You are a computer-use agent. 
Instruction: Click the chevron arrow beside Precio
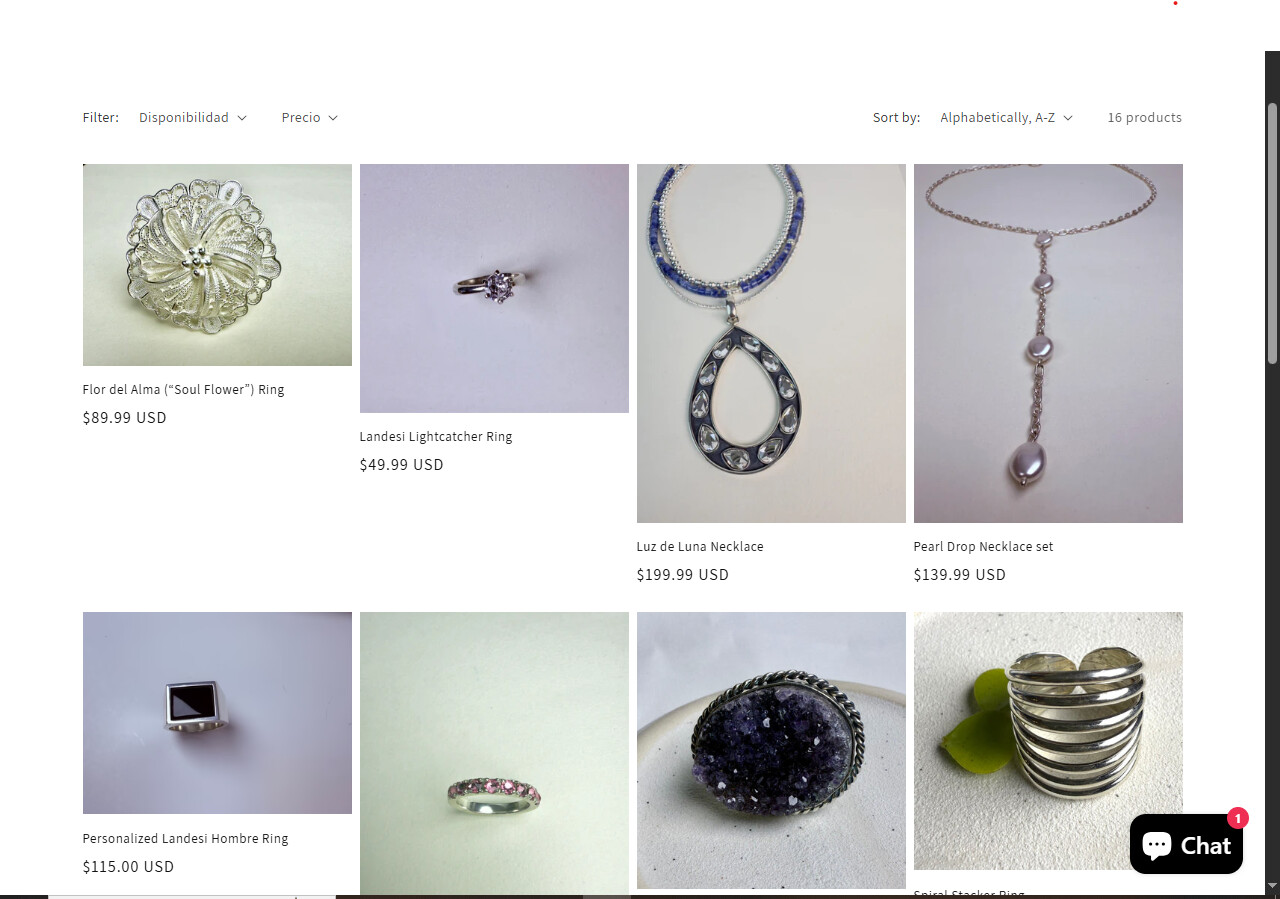[x=333, y=118]
